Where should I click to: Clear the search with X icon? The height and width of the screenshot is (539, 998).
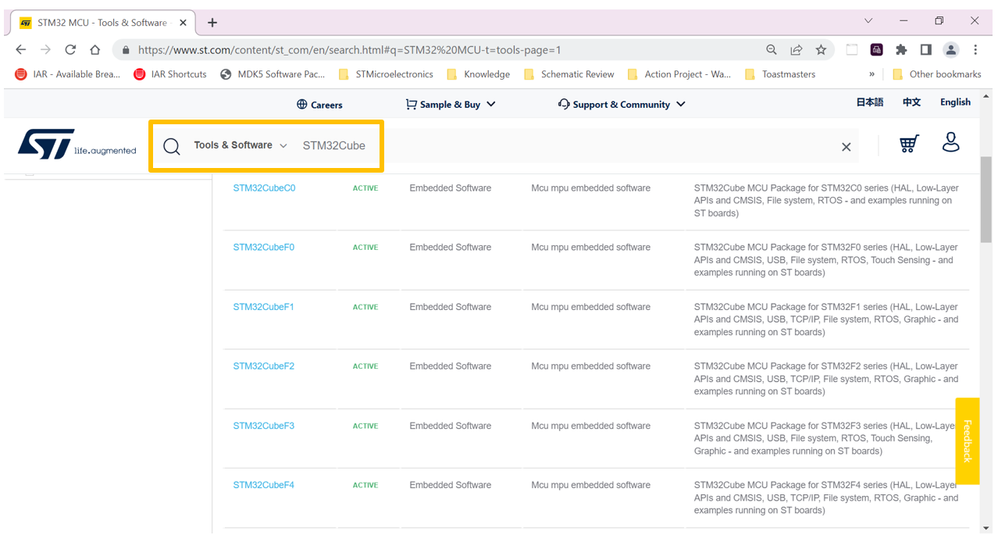coord(846,147)
